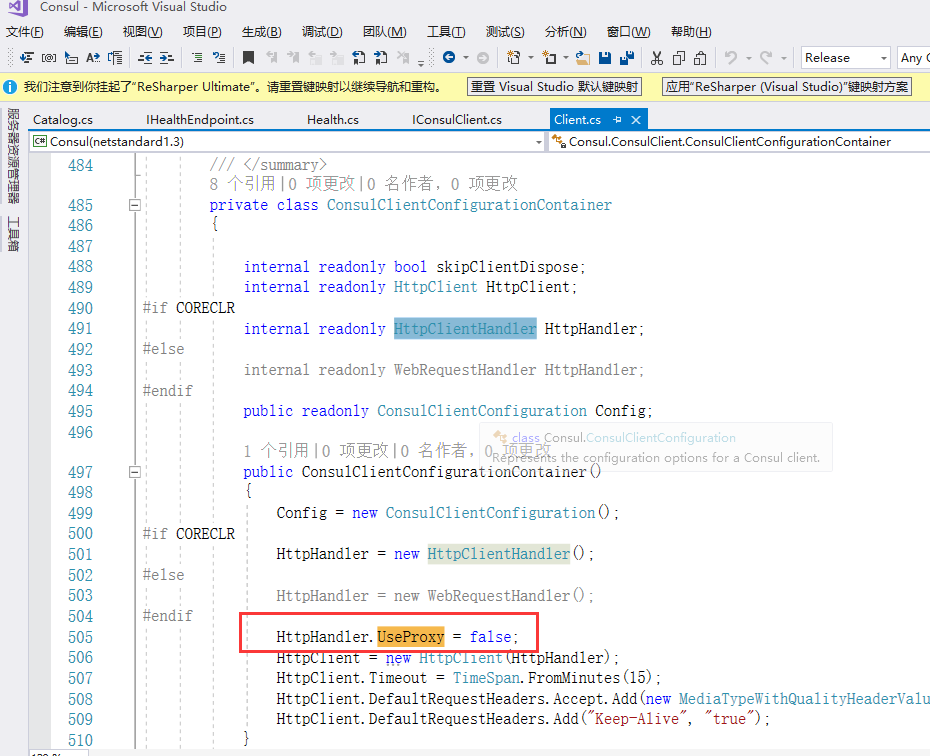Click 重置 Visual Studio 默认键映射 button
930x756 pixels.
pyautogui.click(x=555, y=87)
